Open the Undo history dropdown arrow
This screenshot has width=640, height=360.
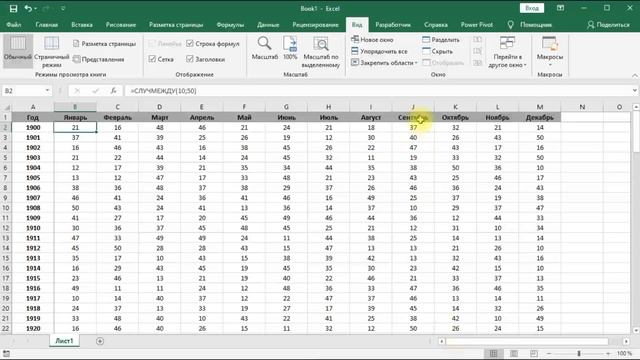36,9
